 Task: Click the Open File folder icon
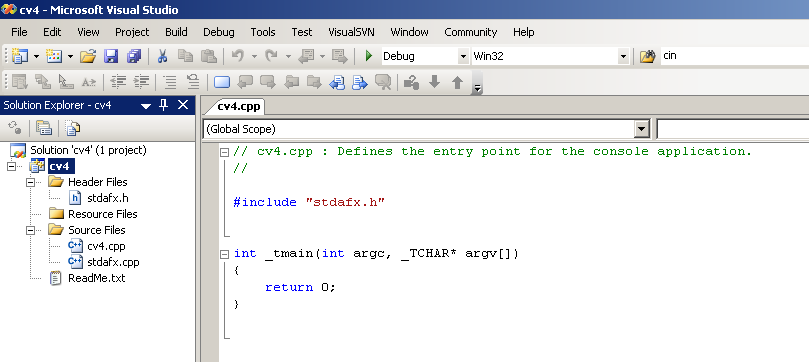(x=88, y=56)
